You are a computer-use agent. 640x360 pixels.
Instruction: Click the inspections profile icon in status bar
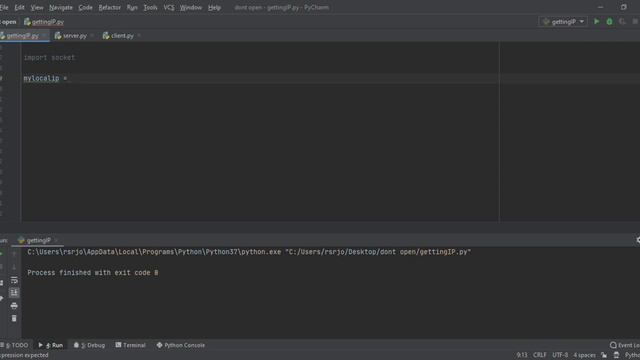click(x=616, y=355)
